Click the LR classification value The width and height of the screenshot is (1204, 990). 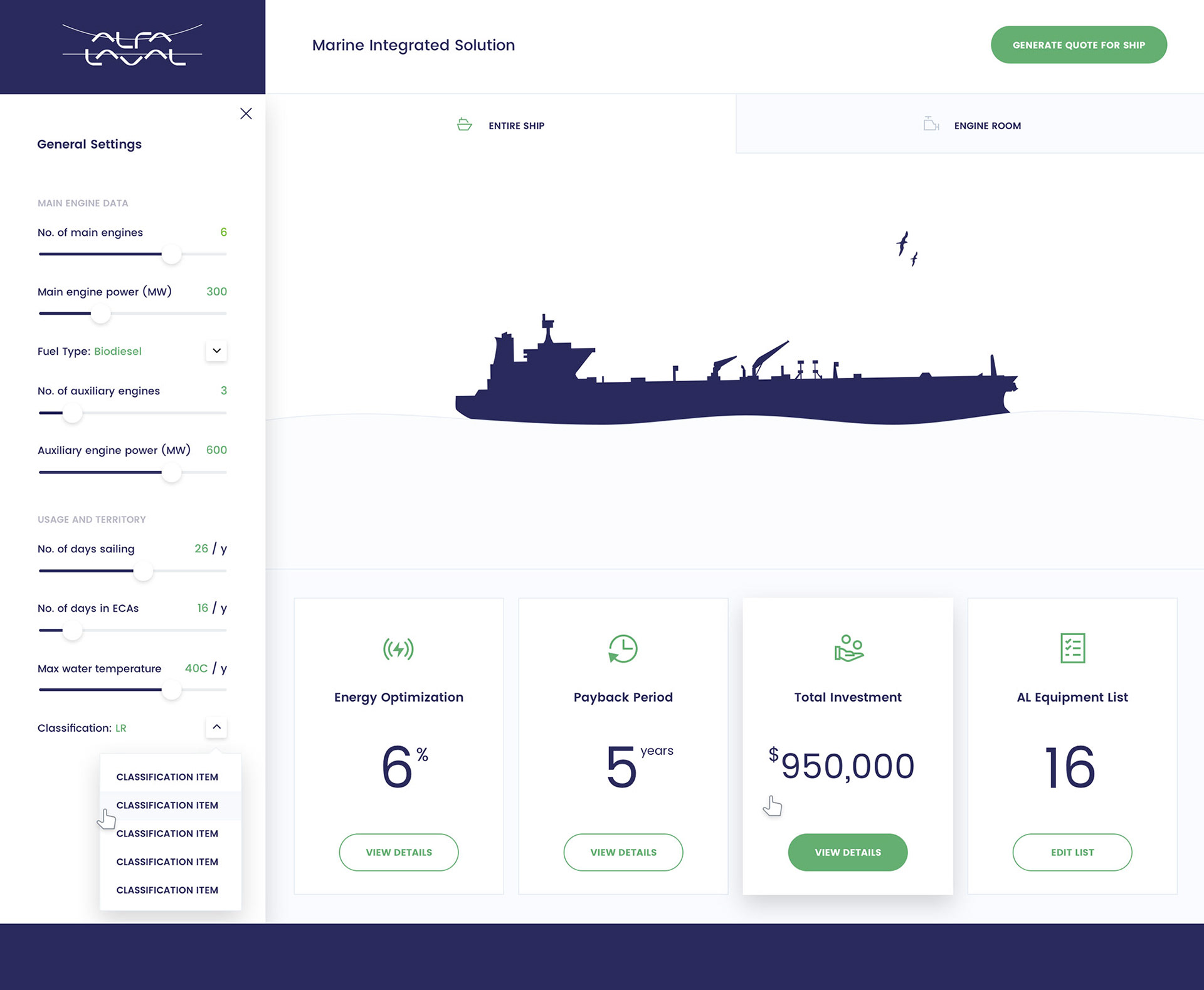(121, 728)
